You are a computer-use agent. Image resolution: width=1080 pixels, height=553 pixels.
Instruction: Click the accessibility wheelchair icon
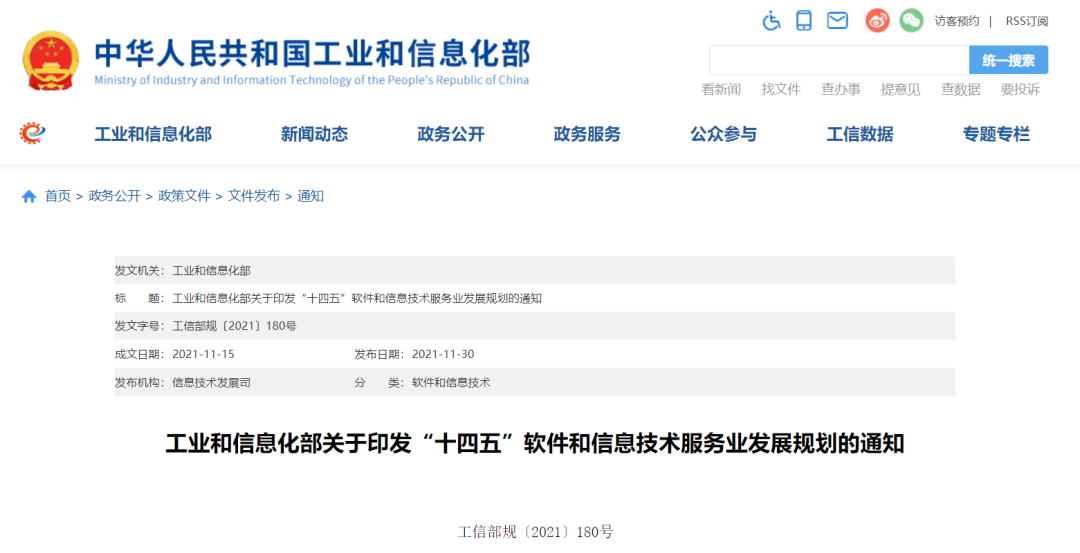pyautogui.click(x=771, y=21)
